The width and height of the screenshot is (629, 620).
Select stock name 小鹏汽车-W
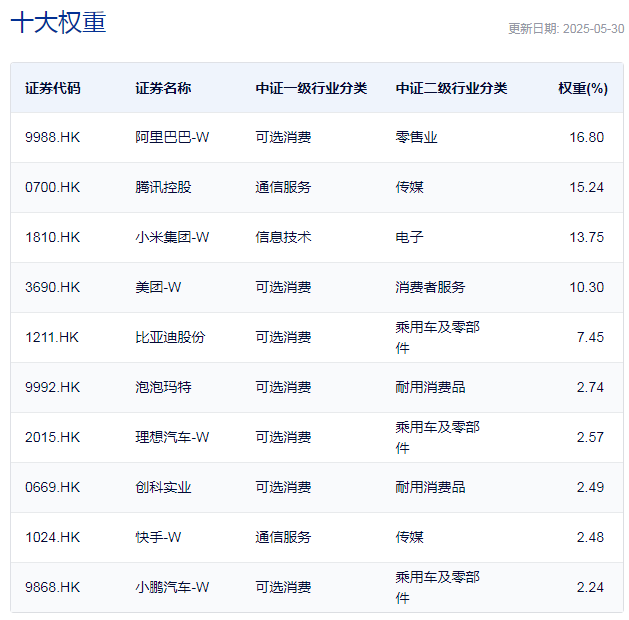(x=172, y=588)
